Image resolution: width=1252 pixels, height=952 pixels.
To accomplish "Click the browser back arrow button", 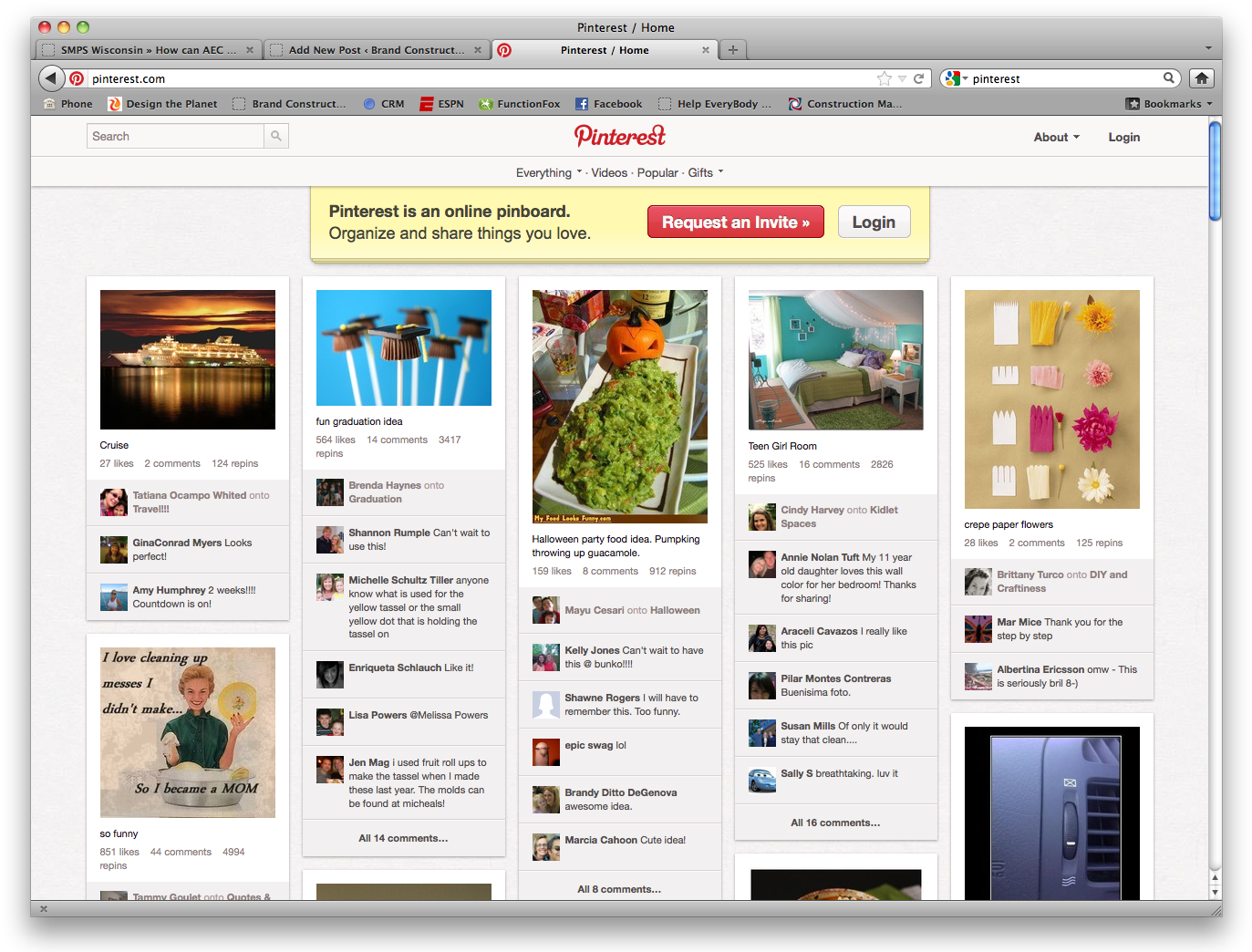I will coord(52,78).
